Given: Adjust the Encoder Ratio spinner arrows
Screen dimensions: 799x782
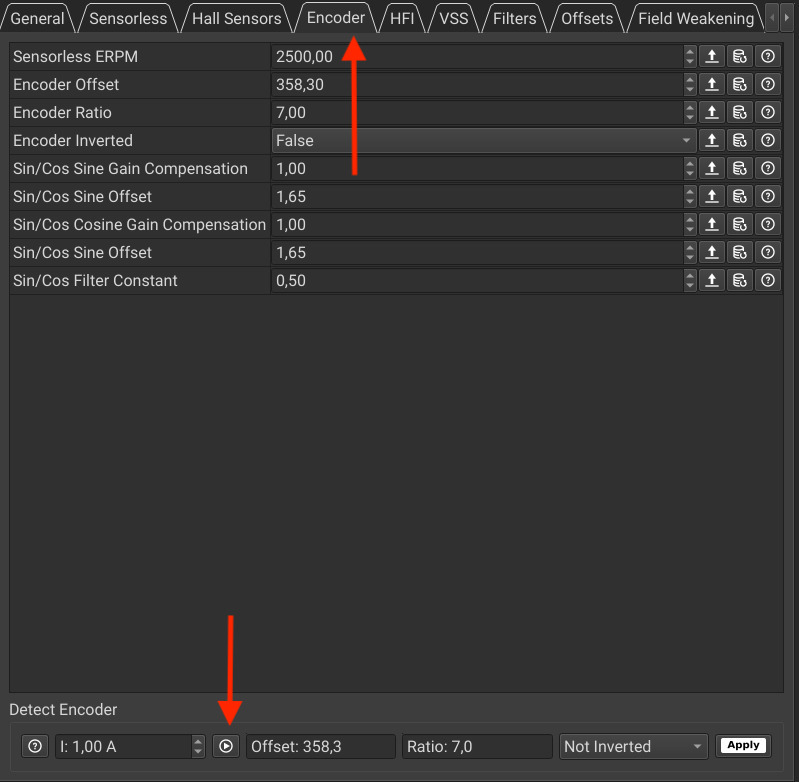Looking at the screenshot, I should [689, 113].
